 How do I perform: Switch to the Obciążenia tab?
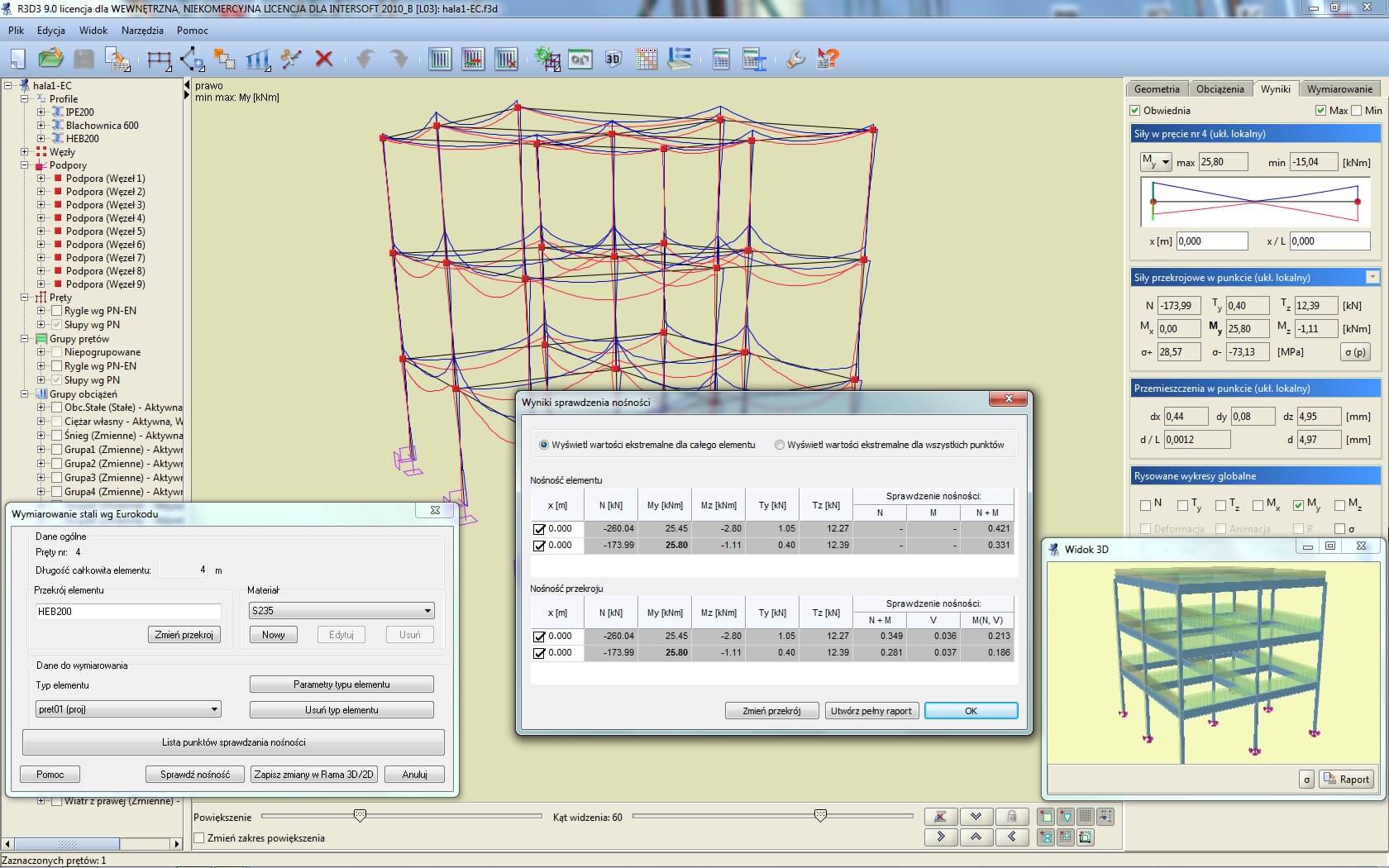(x=1220, y=88)
